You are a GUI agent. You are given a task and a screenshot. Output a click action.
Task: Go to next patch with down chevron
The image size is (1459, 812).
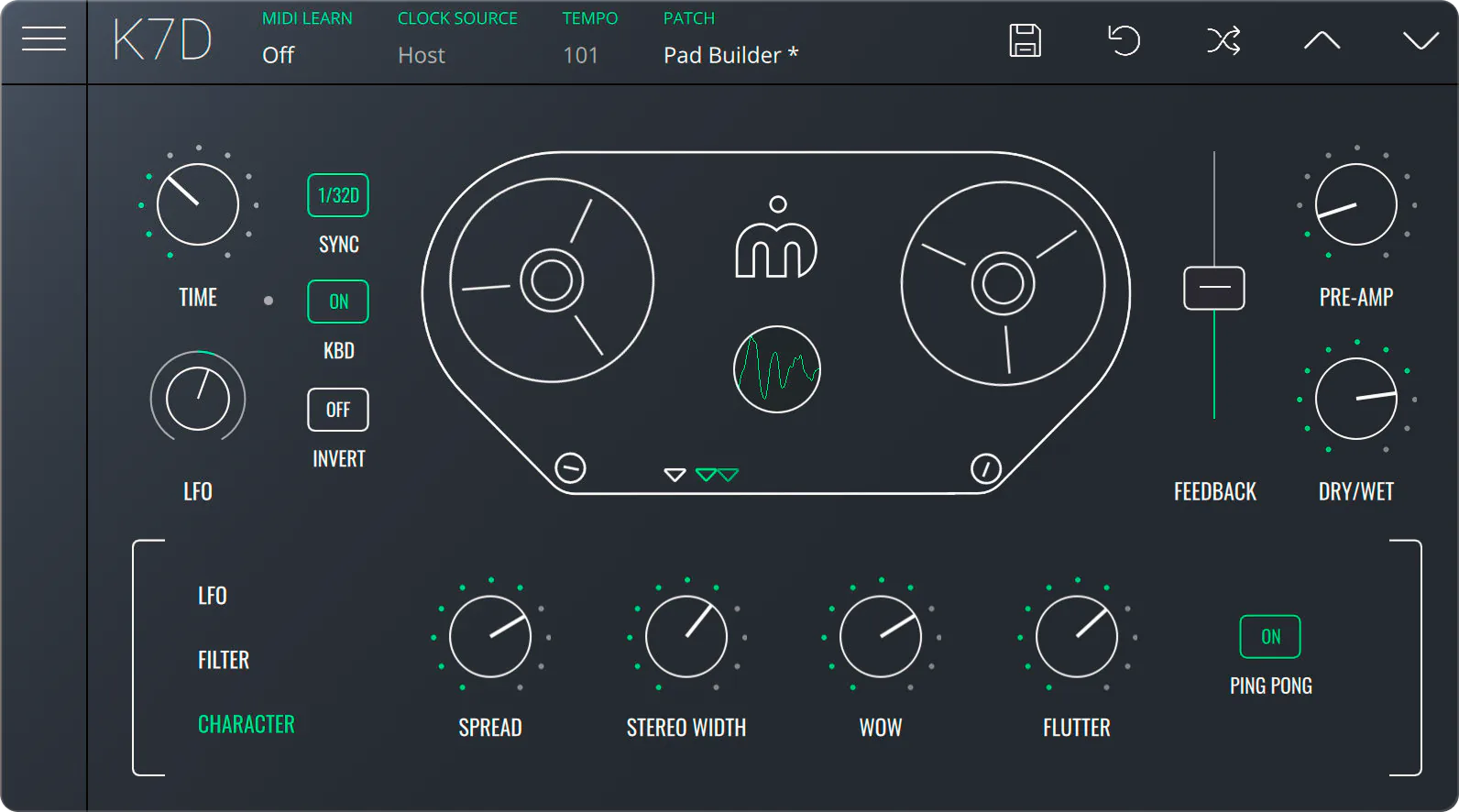[1421, 40]
